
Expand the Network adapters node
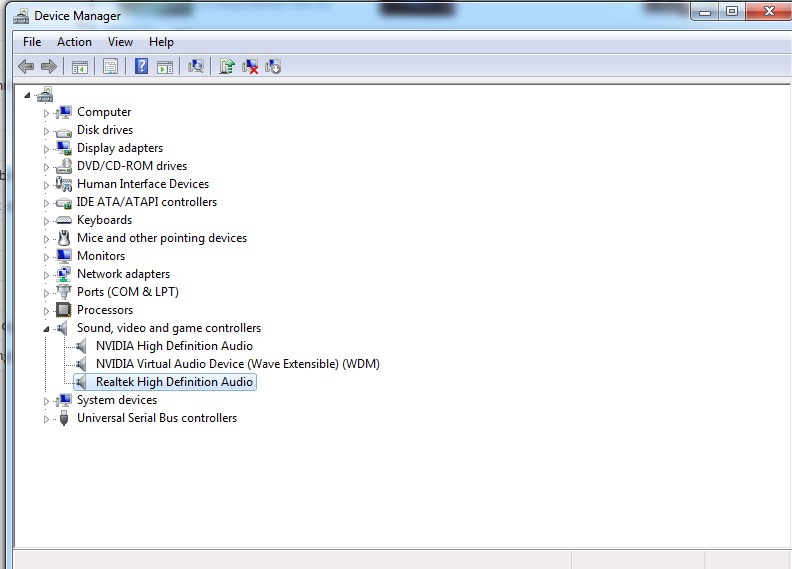click(x=46, y=275)
